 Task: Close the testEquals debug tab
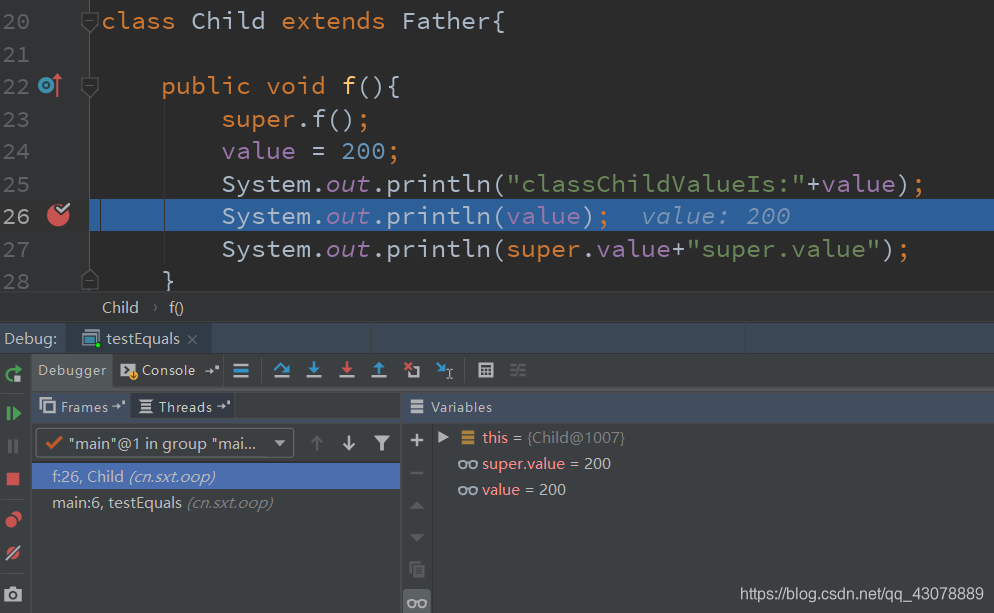point(193,340)
